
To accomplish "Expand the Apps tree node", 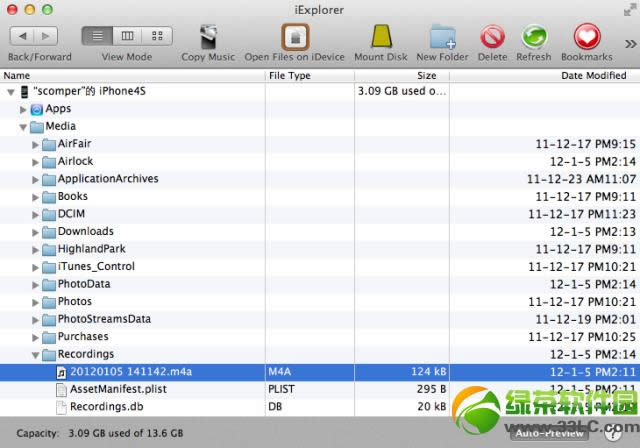I will tap(23, 109).
